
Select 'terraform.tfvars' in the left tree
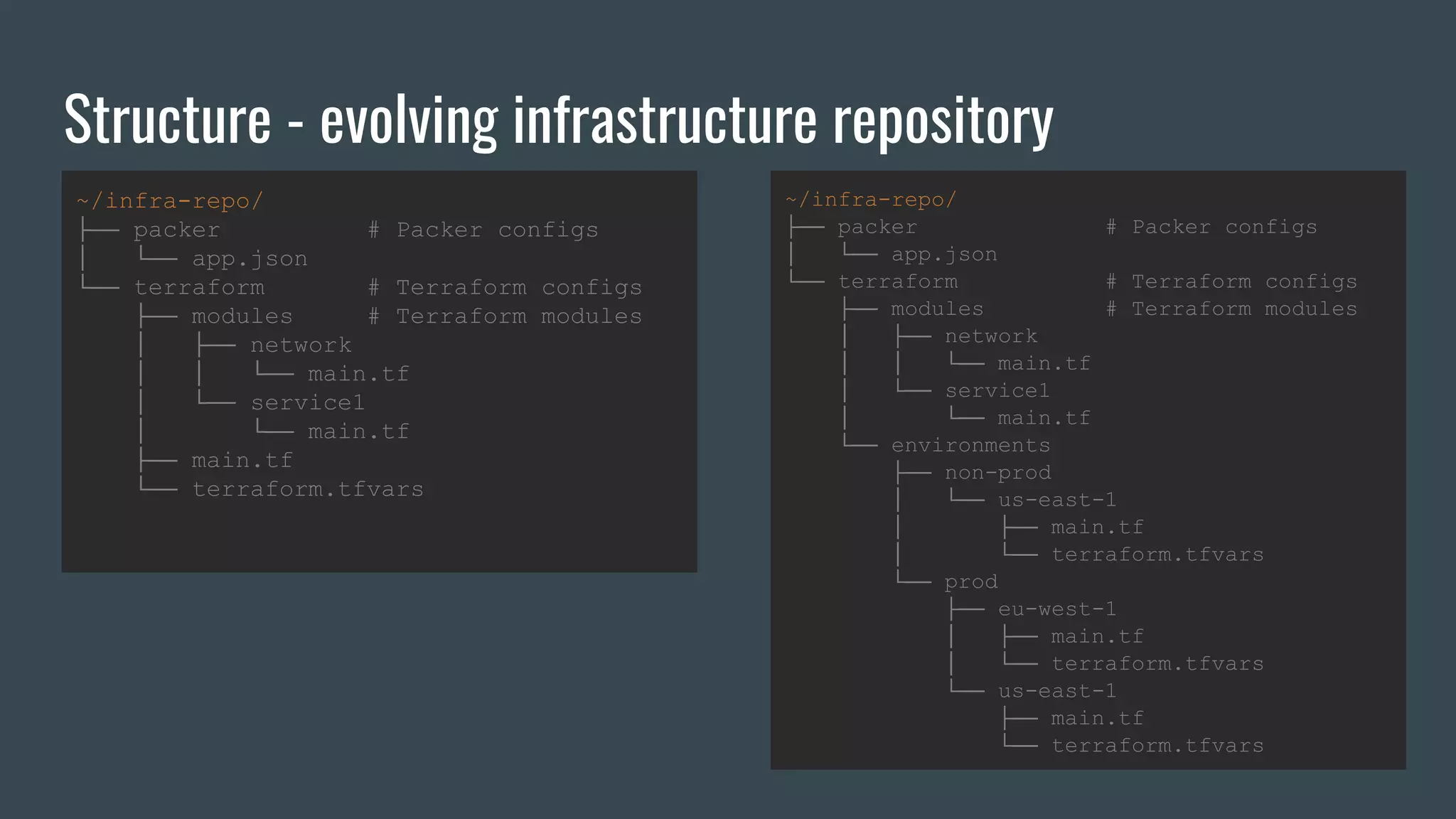point(308,490)
